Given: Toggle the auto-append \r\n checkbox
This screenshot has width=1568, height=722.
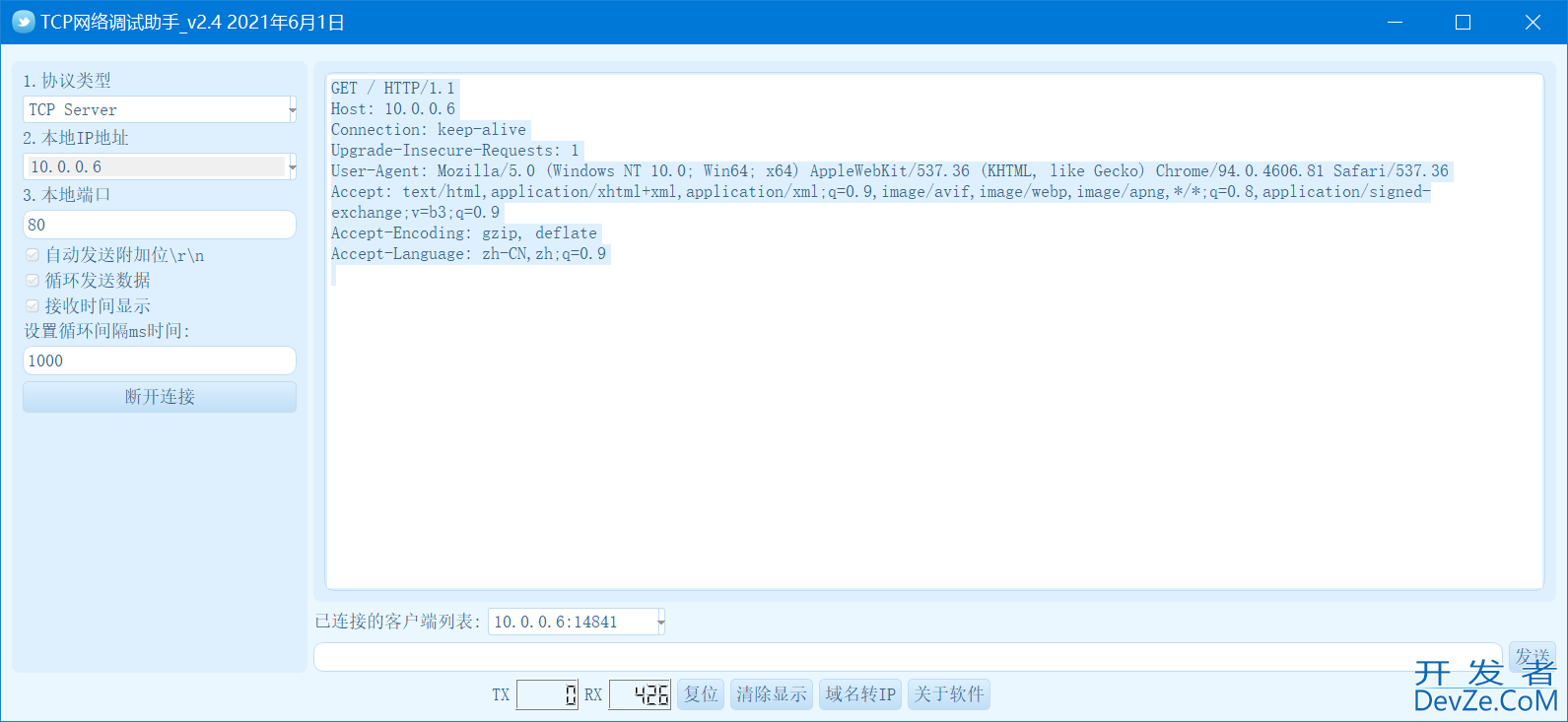Looking at the screenshot, I should tap(33, 255).
